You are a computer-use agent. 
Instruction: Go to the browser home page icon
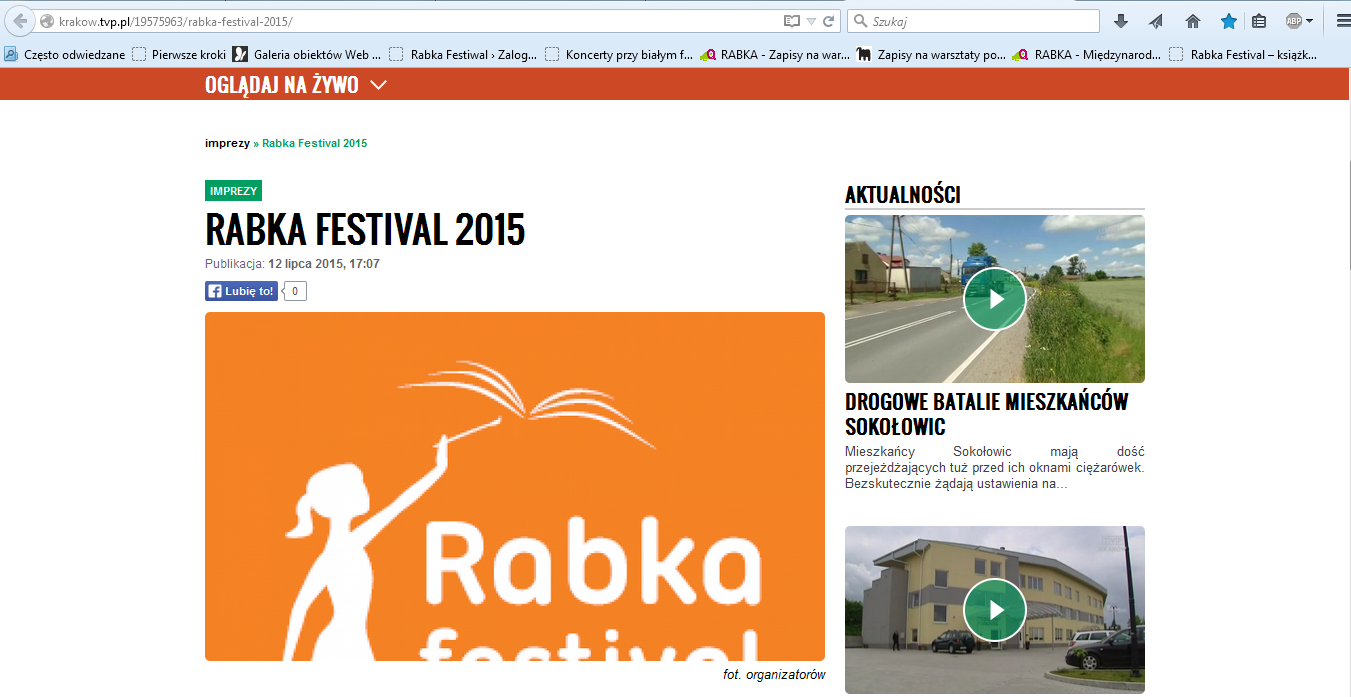[x=1192, y=21]
